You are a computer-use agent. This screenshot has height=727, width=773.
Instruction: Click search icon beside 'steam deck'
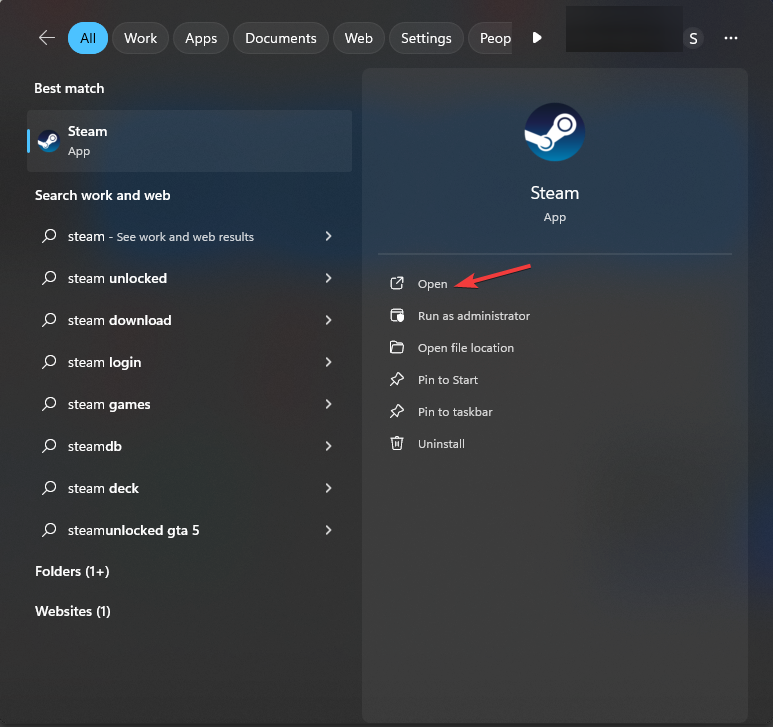(49, 487)
